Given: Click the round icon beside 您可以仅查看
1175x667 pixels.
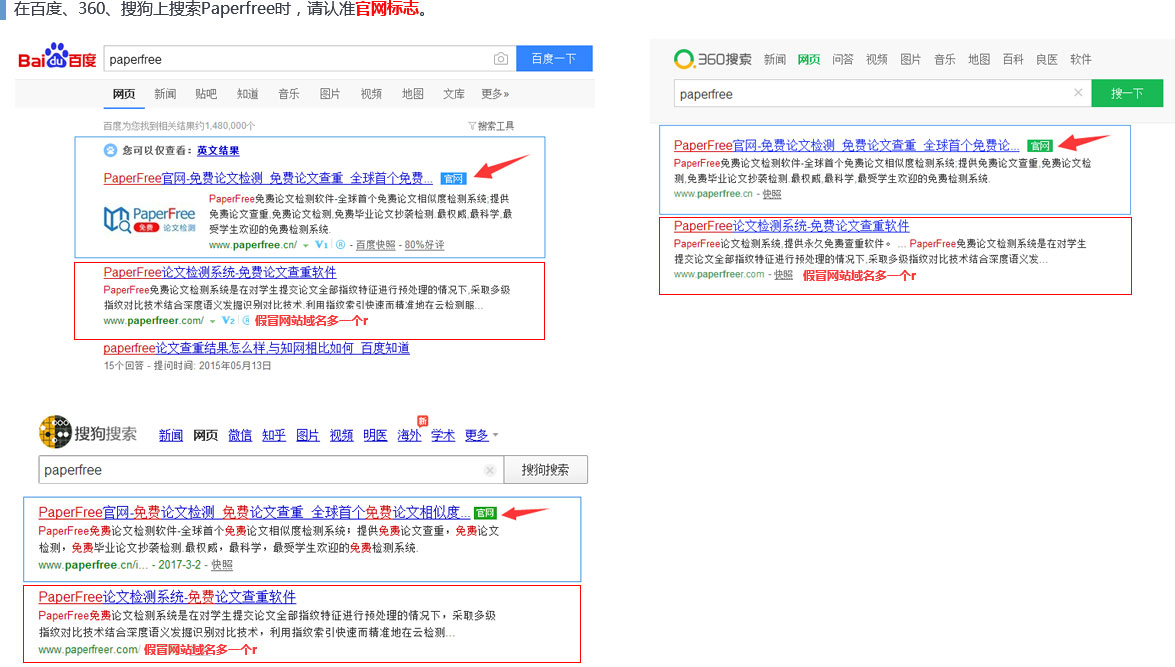Looking at the screenshot, I should pyautogui.click(x=110, y=151).
